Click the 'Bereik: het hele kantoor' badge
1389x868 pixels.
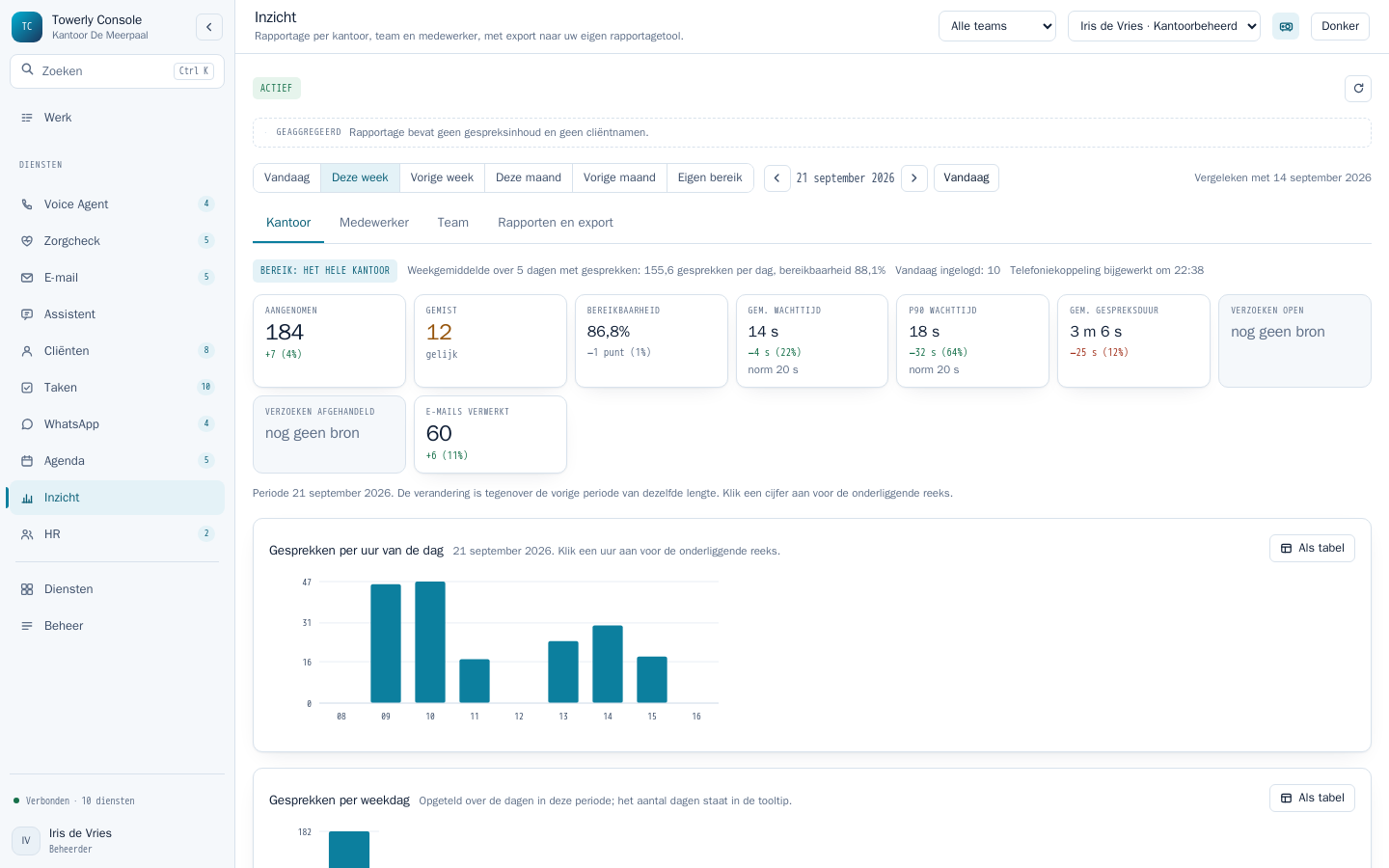[x=325, y=271]
